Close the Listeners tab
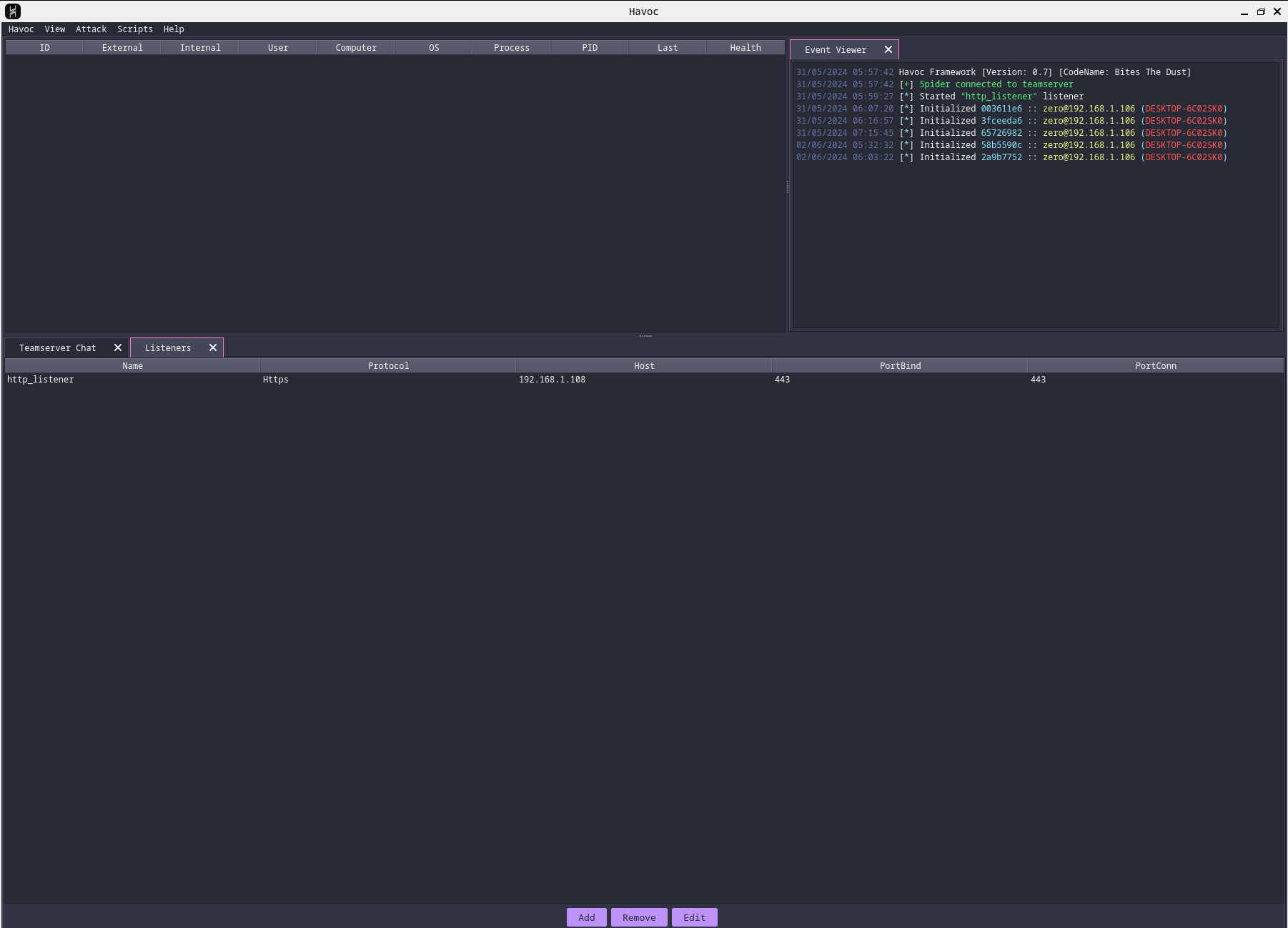The height and width of the screenshot is (928, 1288). tap(213, 347)
